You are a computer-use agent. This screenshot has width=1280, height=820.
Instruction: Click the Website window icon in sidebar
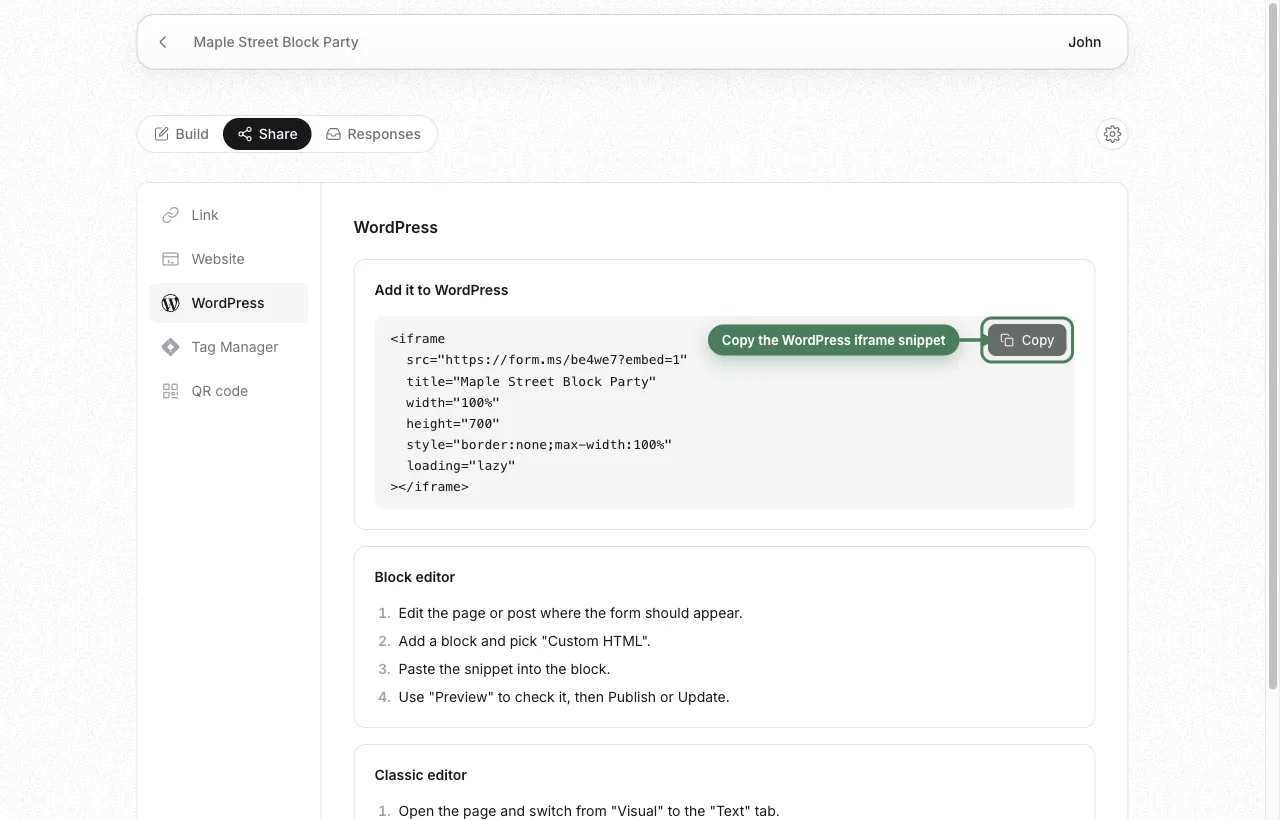(x=171, y=259)
